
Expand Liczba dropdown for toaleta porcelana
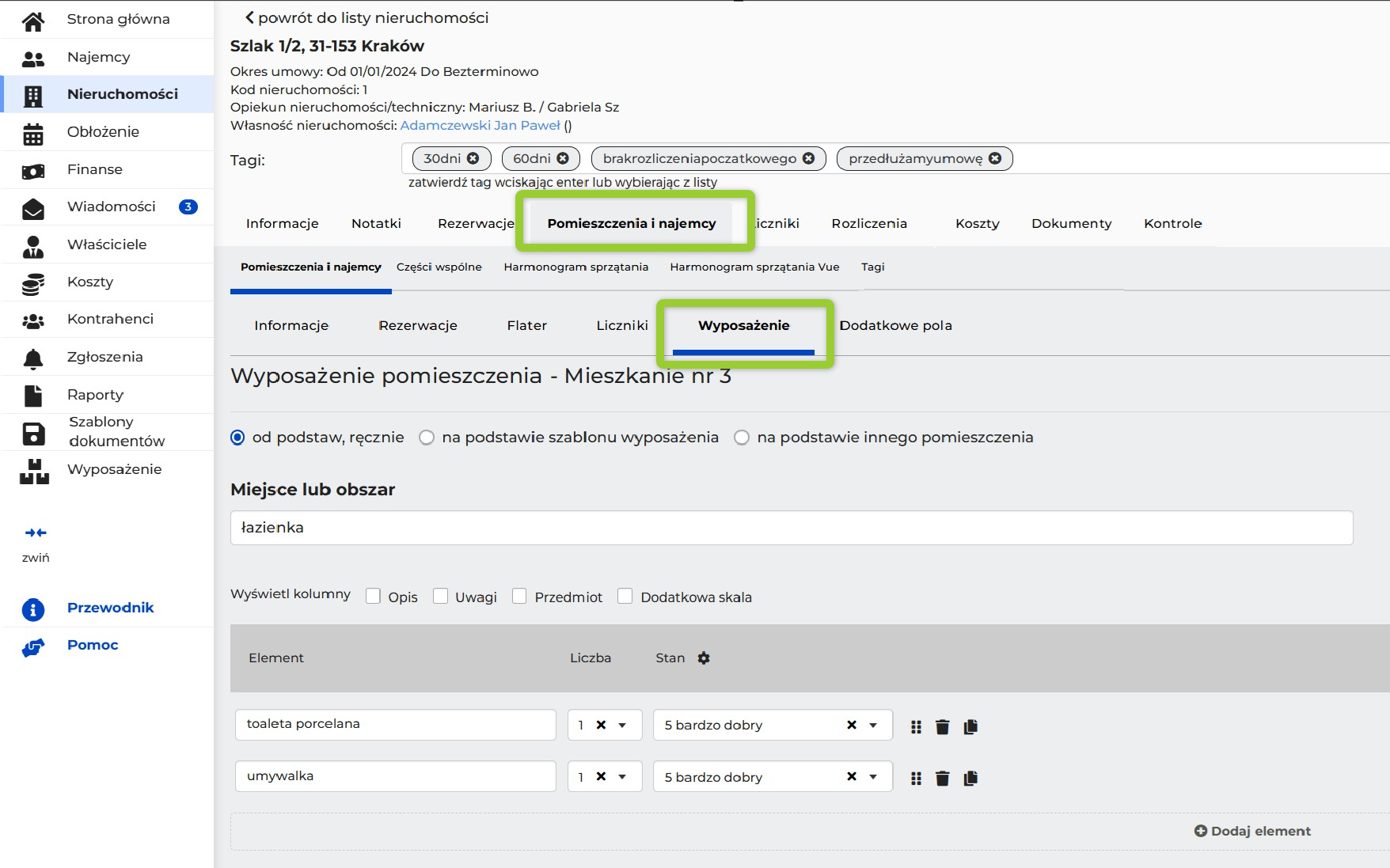622,725
